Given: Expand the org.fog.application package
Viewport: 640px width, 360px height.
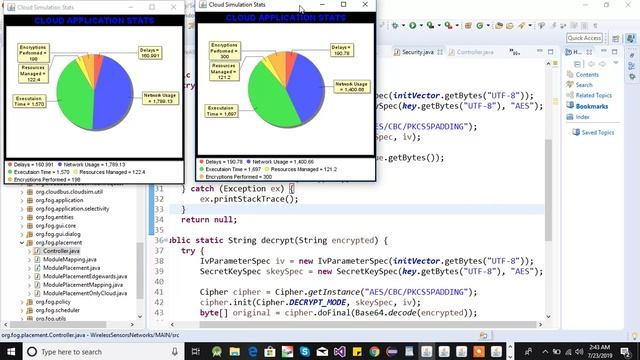Looking at the screenshot, I should point(22,200).
